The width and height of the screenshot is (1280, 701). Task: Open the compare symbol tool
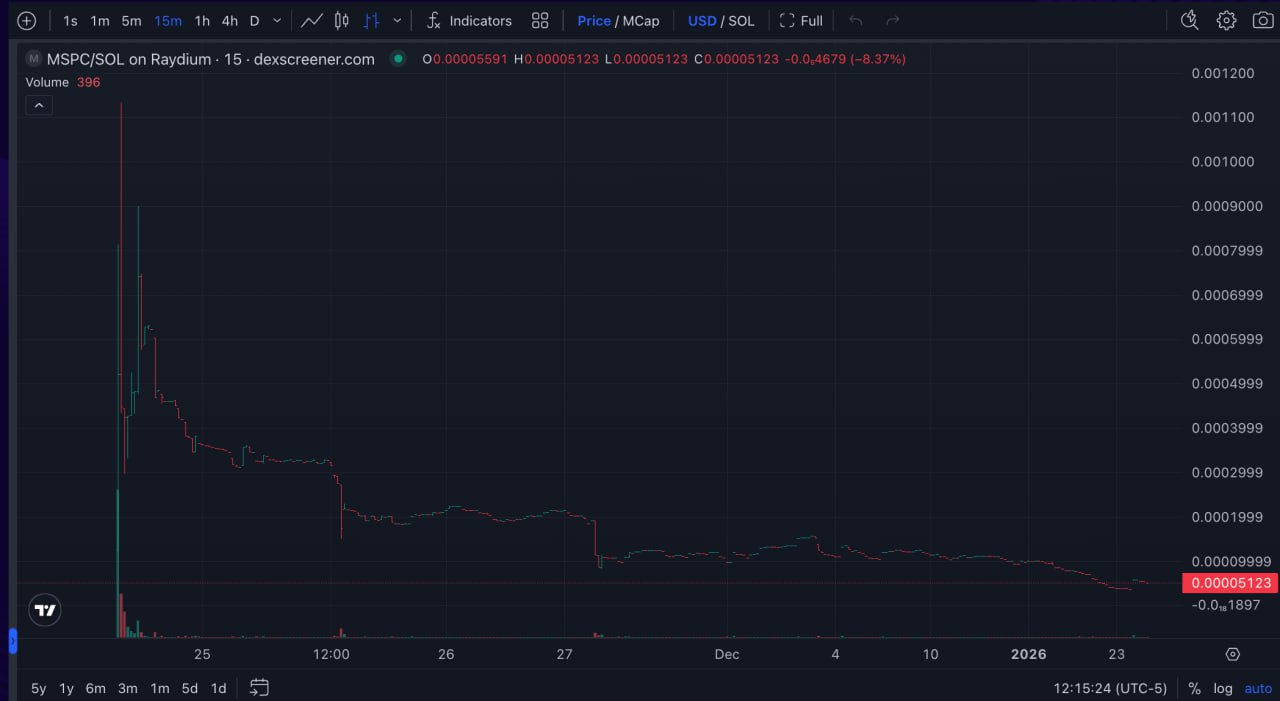point(27,20)
